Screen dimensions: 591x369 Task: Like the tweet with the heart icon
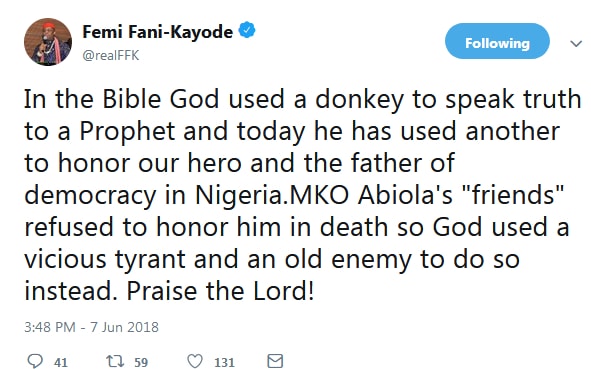[x=195, y=361]
